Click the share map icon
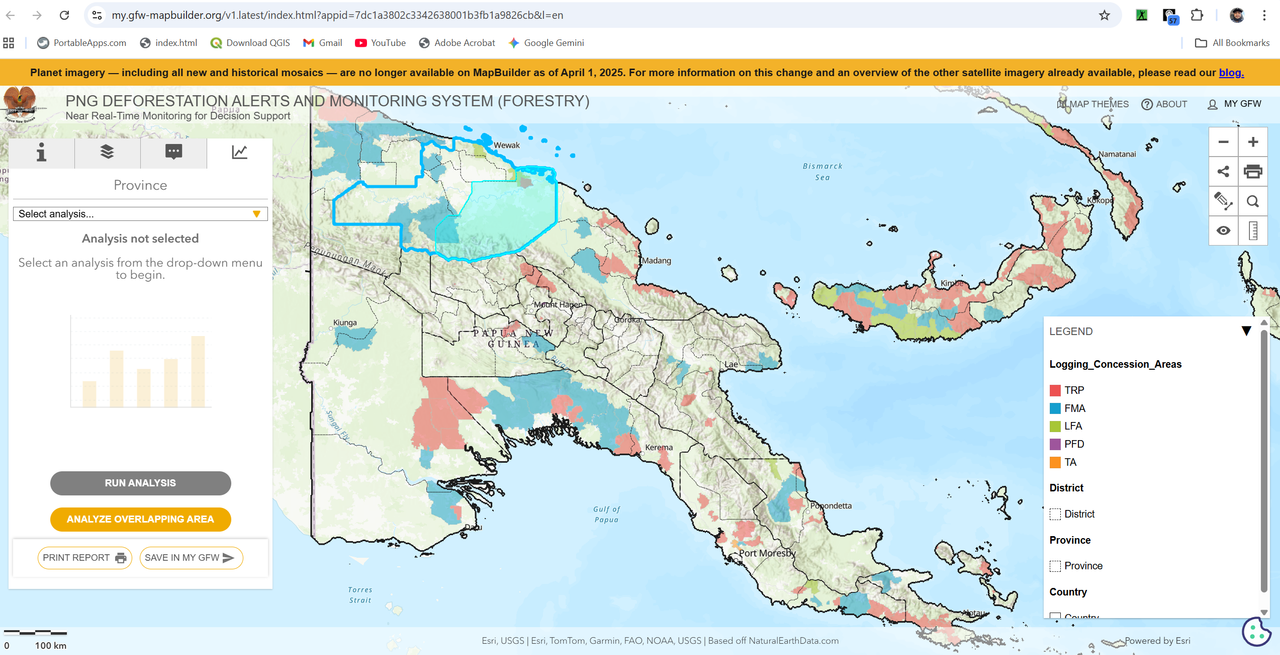 [x=1223, y=172]
